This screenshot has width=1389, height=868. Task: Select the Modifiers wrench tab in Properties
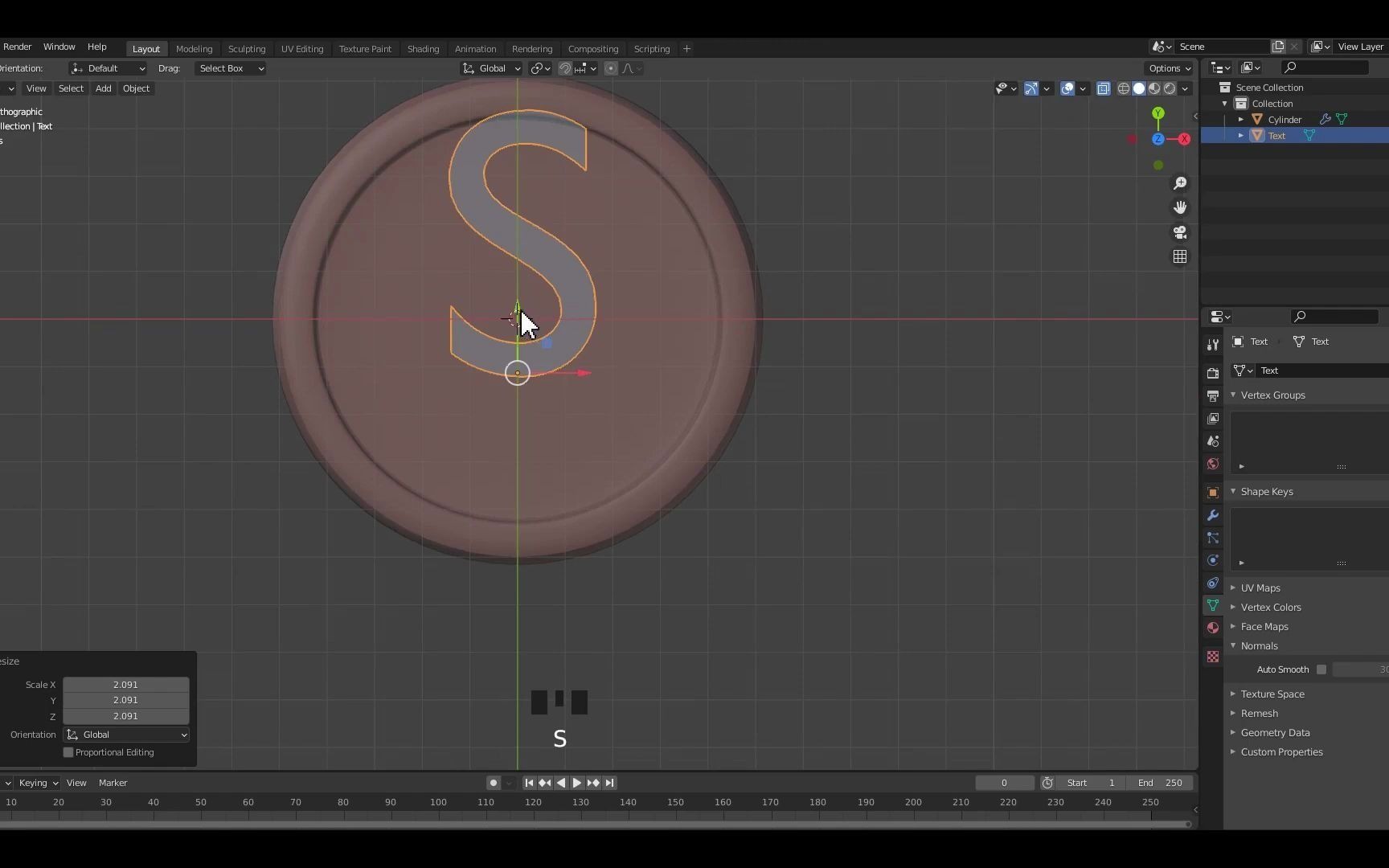(1213, 515)
